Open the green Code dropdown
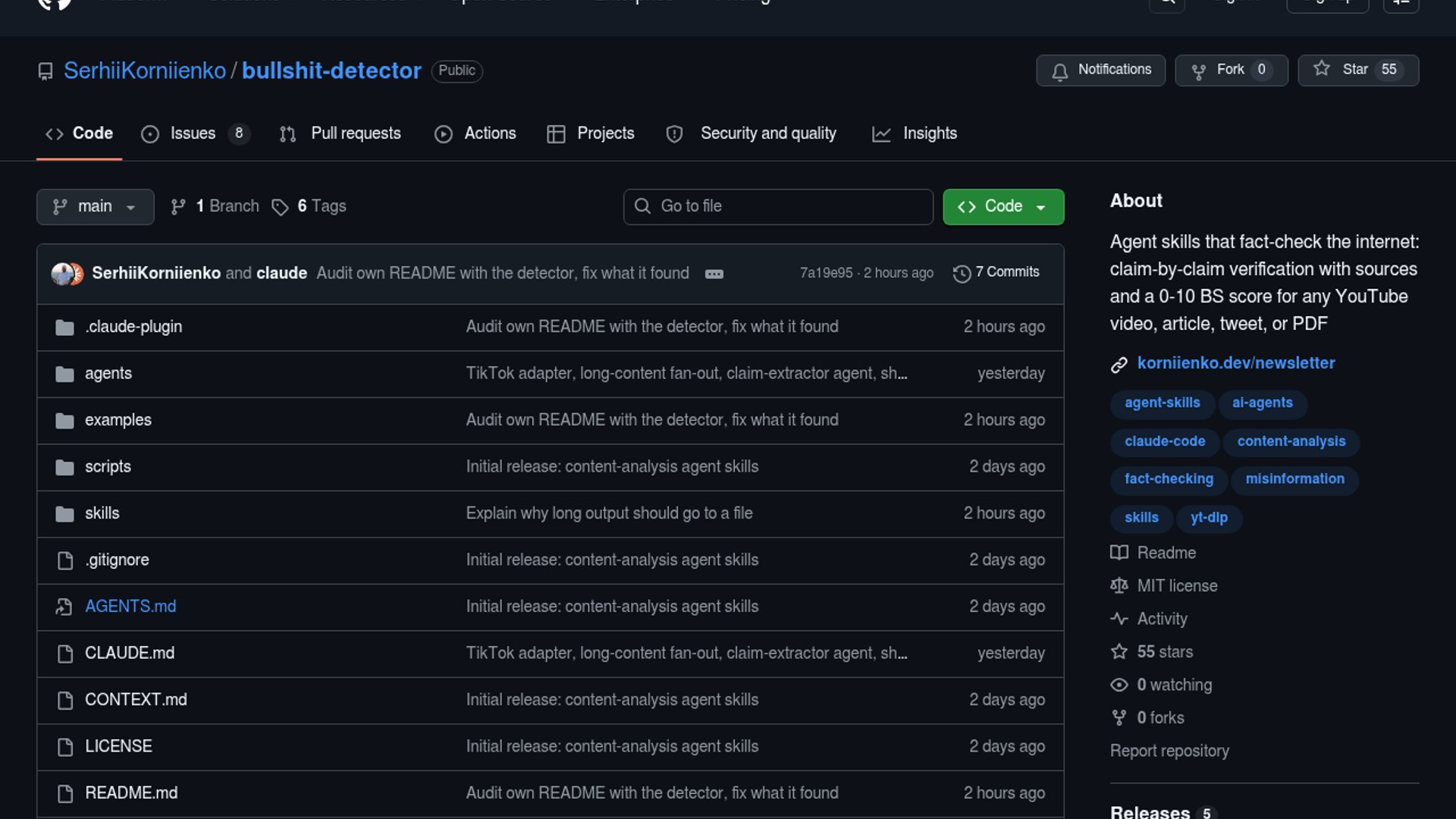The height and width of the screenshot is (819, 1456). pyautogui.click(x=1003, y=206)
